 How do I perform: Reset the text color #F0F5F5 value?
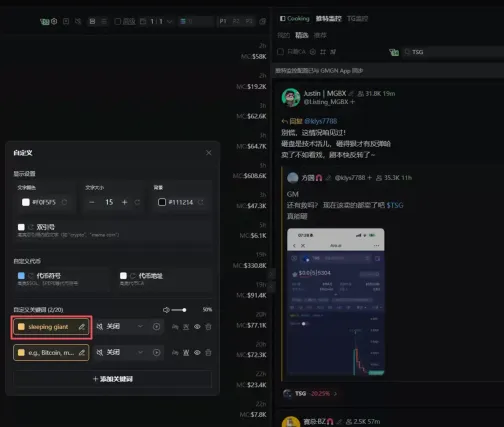click(64, 202)
